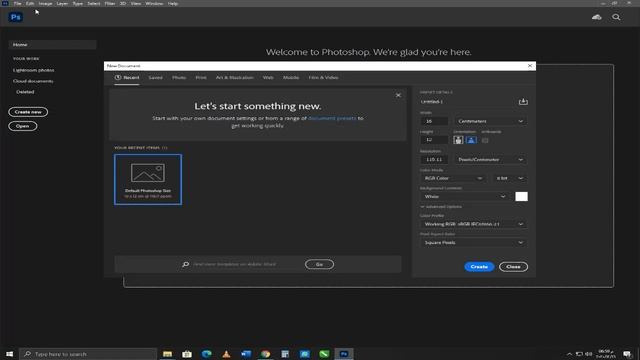Image resolution: width=640 pixels, height=360 pixels.
Task: Click the clock icon on Recent tab
Action: pos(118,77)
